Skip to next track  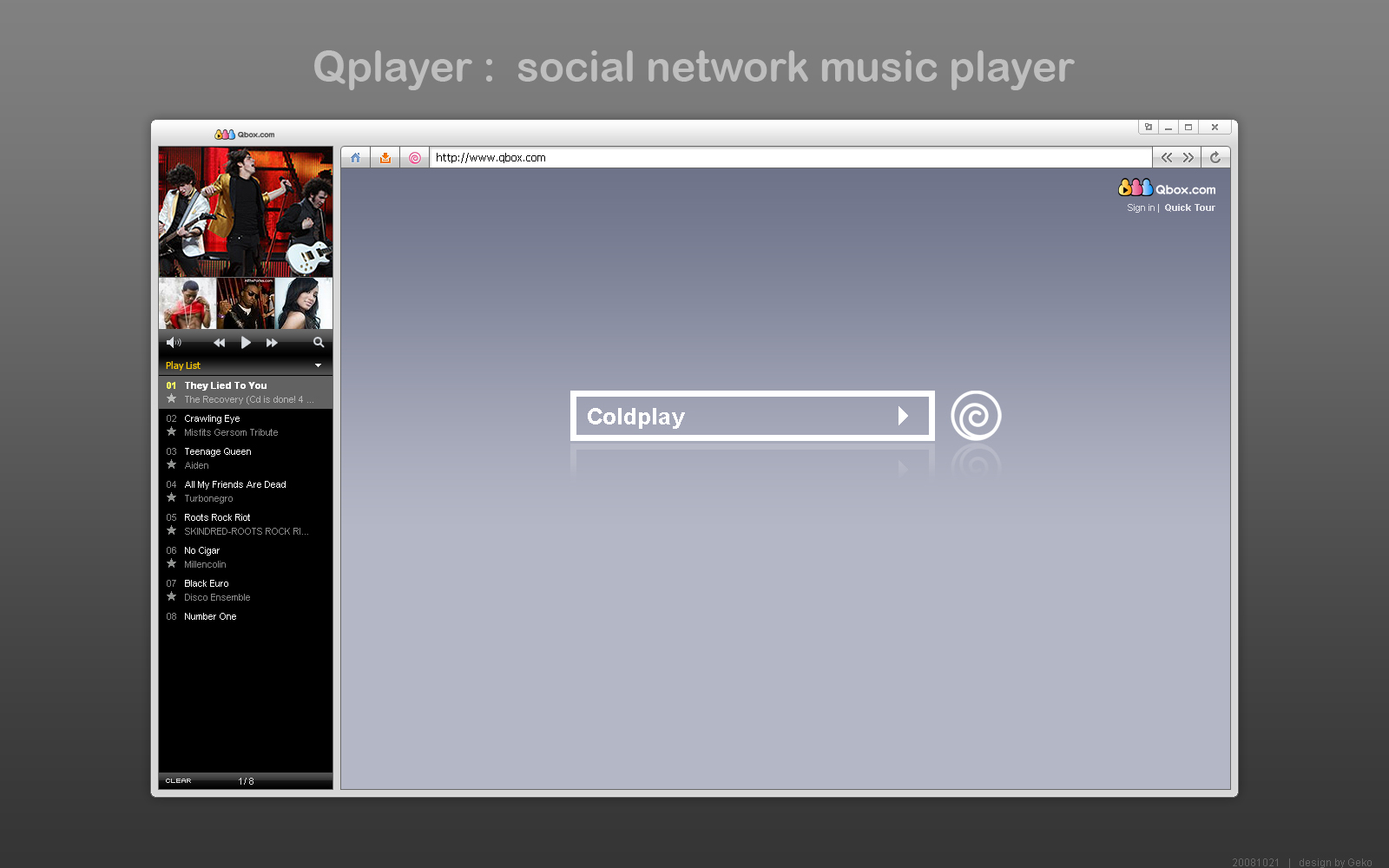[x=272, y=343]
